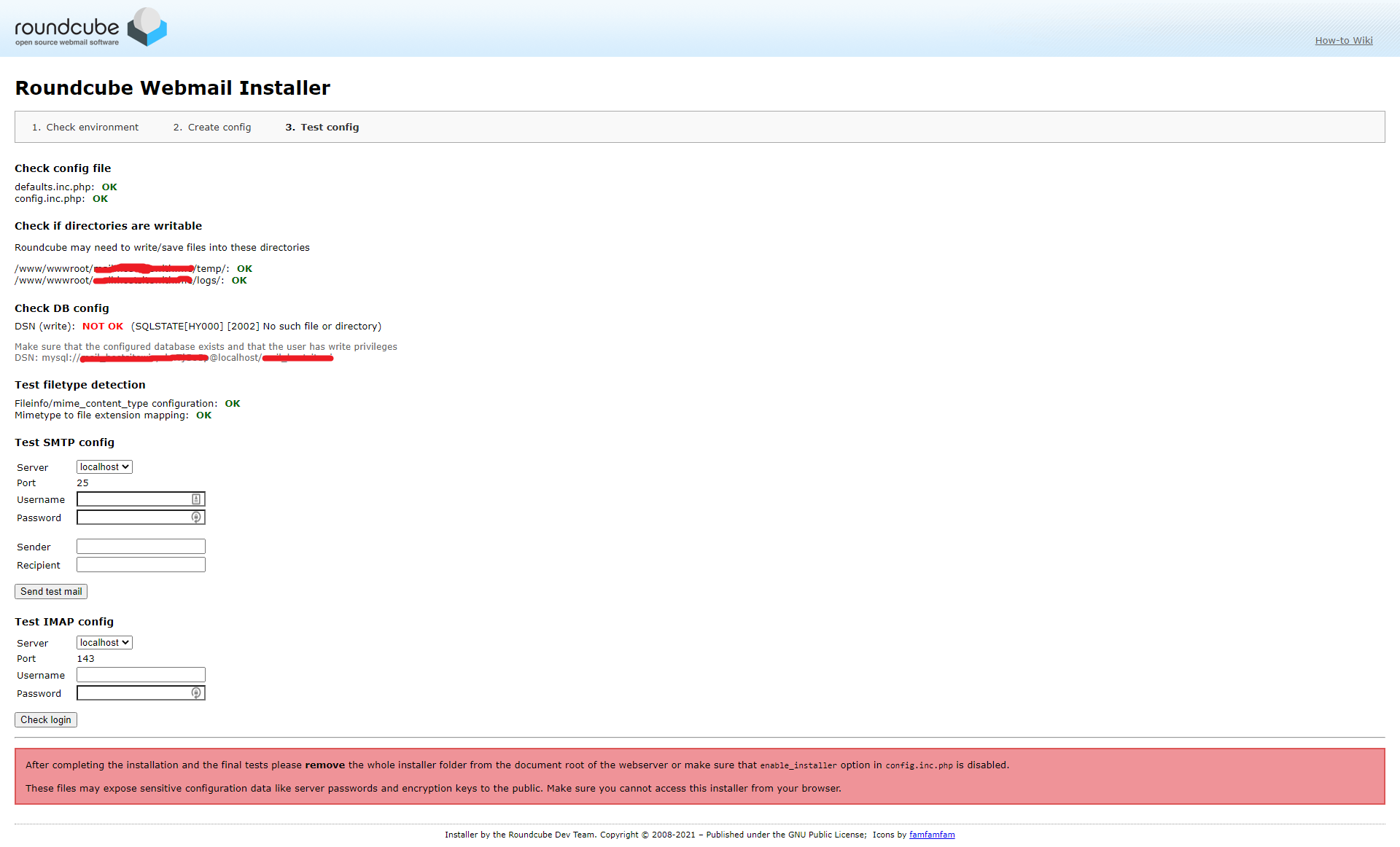Follow the famfamfam icons link
Screen dimensions: 1400x847
click(x=931, y=835)
